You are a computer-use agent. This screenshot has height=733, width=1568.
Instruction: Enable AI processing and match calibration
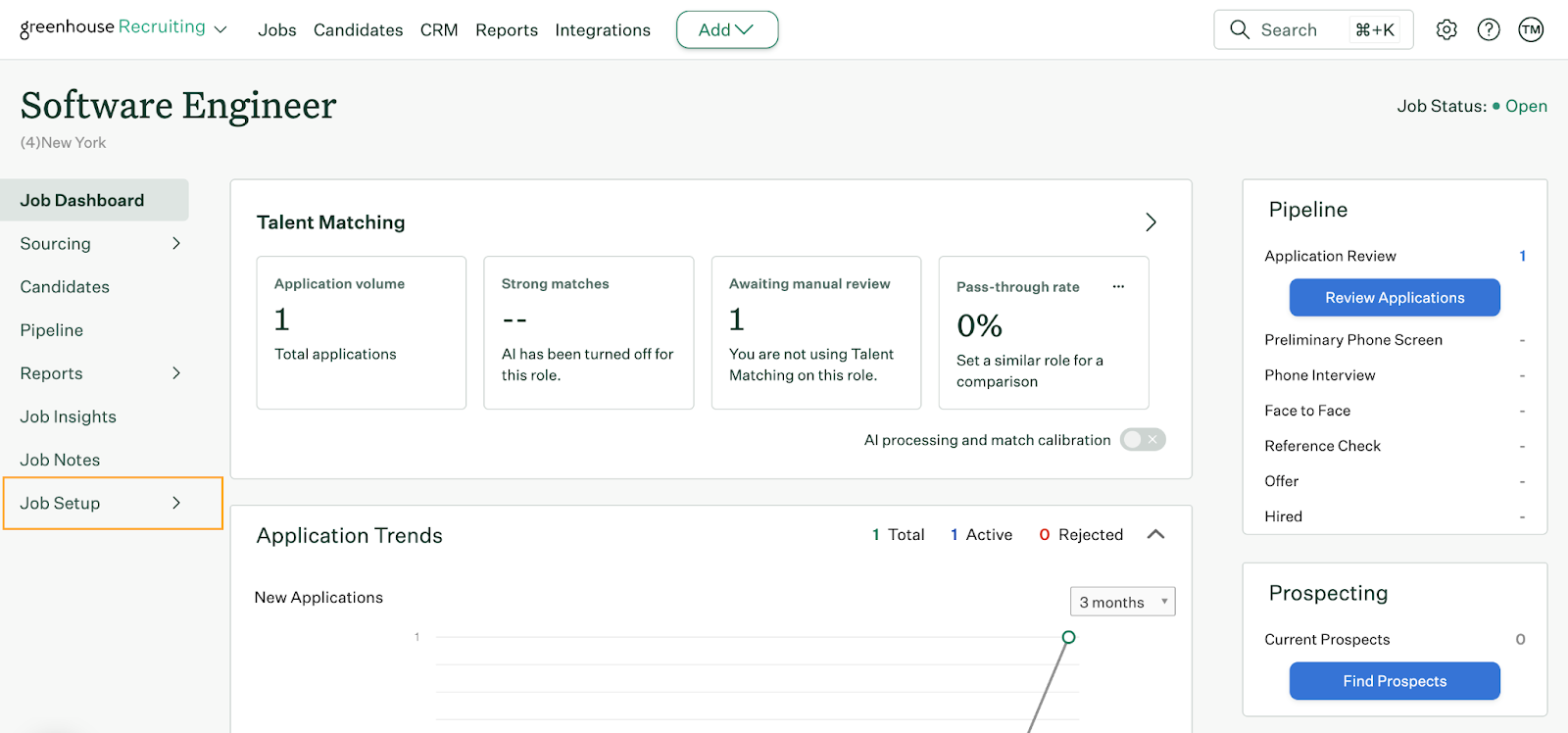pyautogui.click(x=1143, y=440)
